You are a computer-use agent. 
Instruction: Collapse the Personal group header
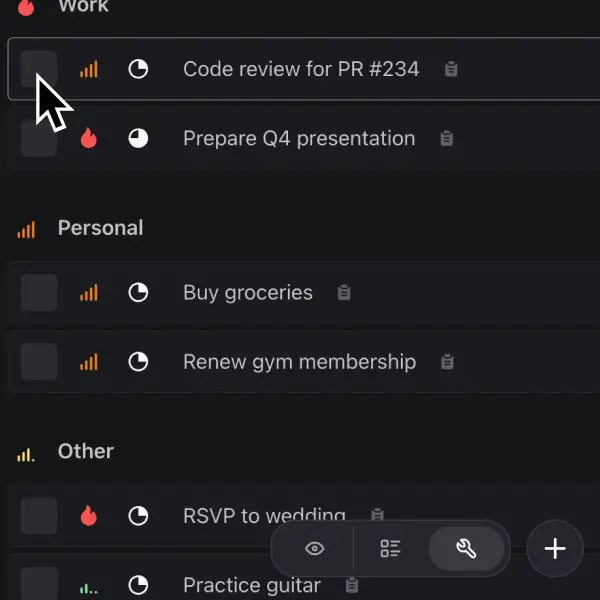pos(100,228)
